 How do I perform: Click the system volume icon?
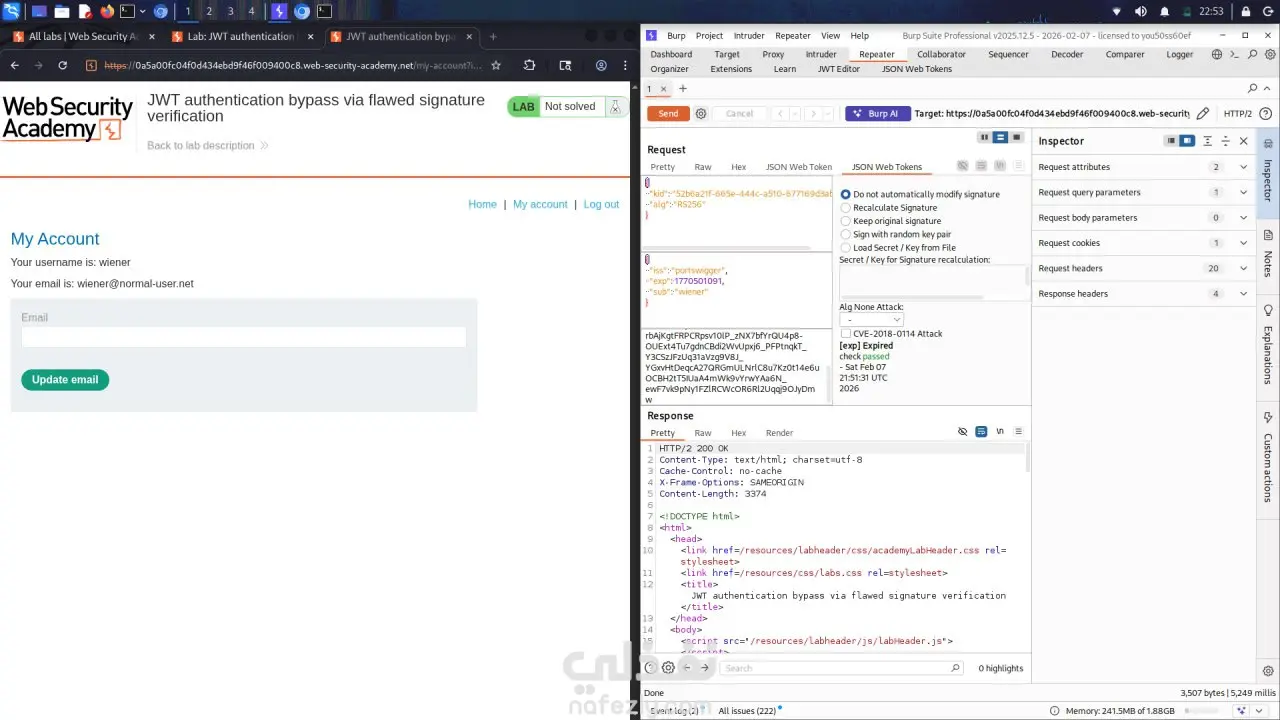click(x=1142, y=12)
